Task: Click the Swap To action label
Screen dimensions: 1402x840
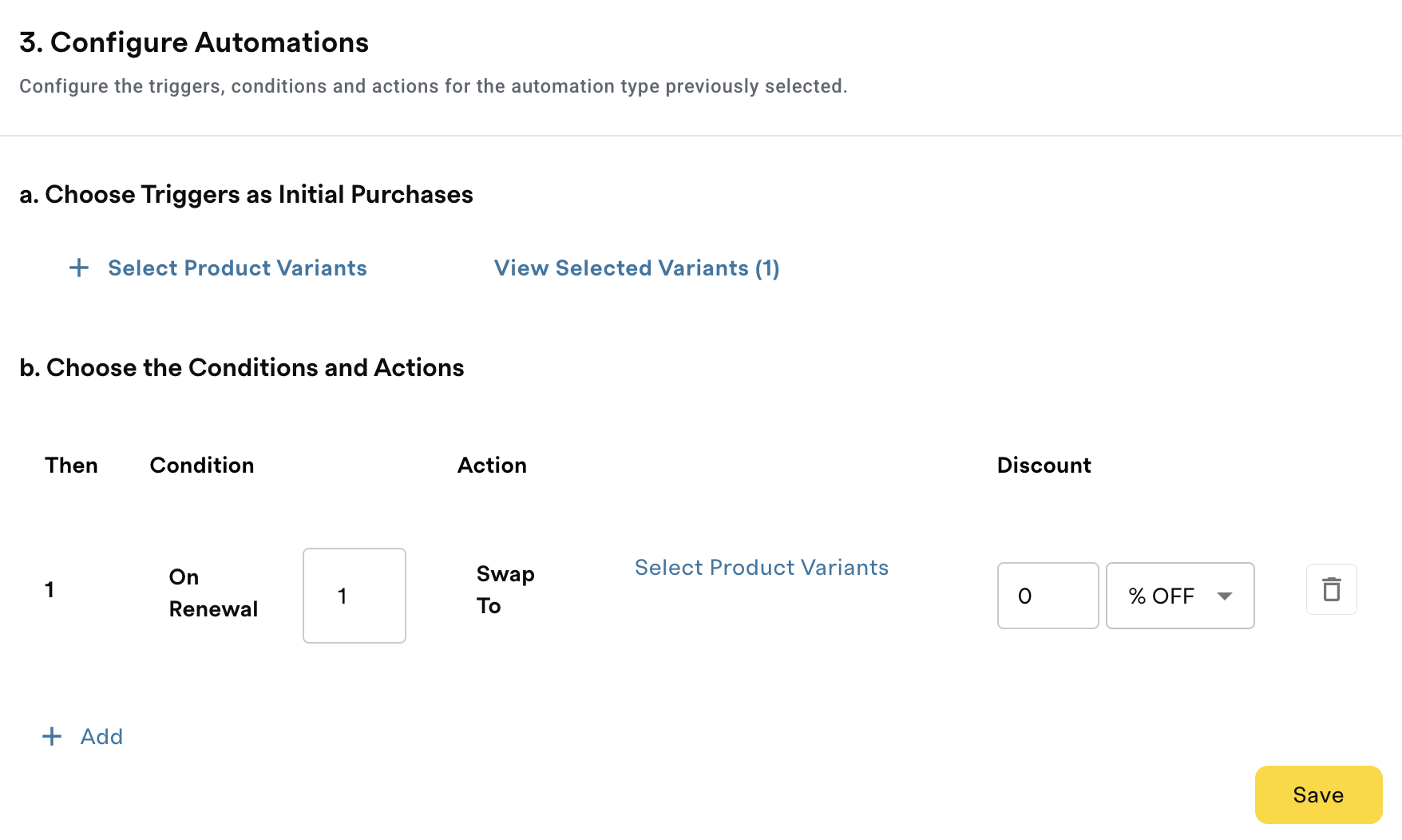Action: pyautogui.click(x=505, y=590)
